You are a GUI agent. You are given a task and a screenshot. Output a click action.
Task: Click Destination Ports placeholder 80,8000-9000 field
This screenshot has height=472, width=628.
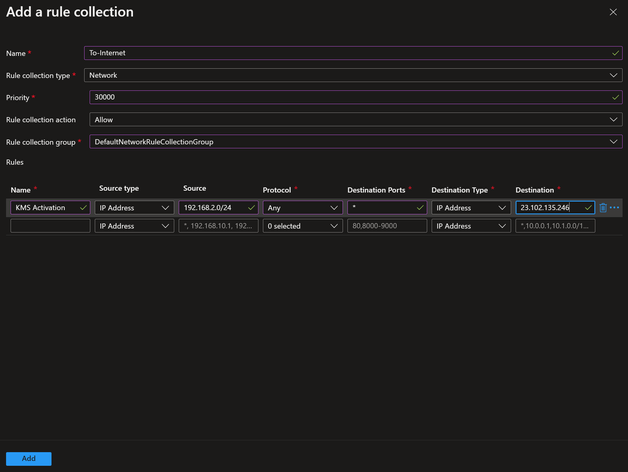(387, 226)
